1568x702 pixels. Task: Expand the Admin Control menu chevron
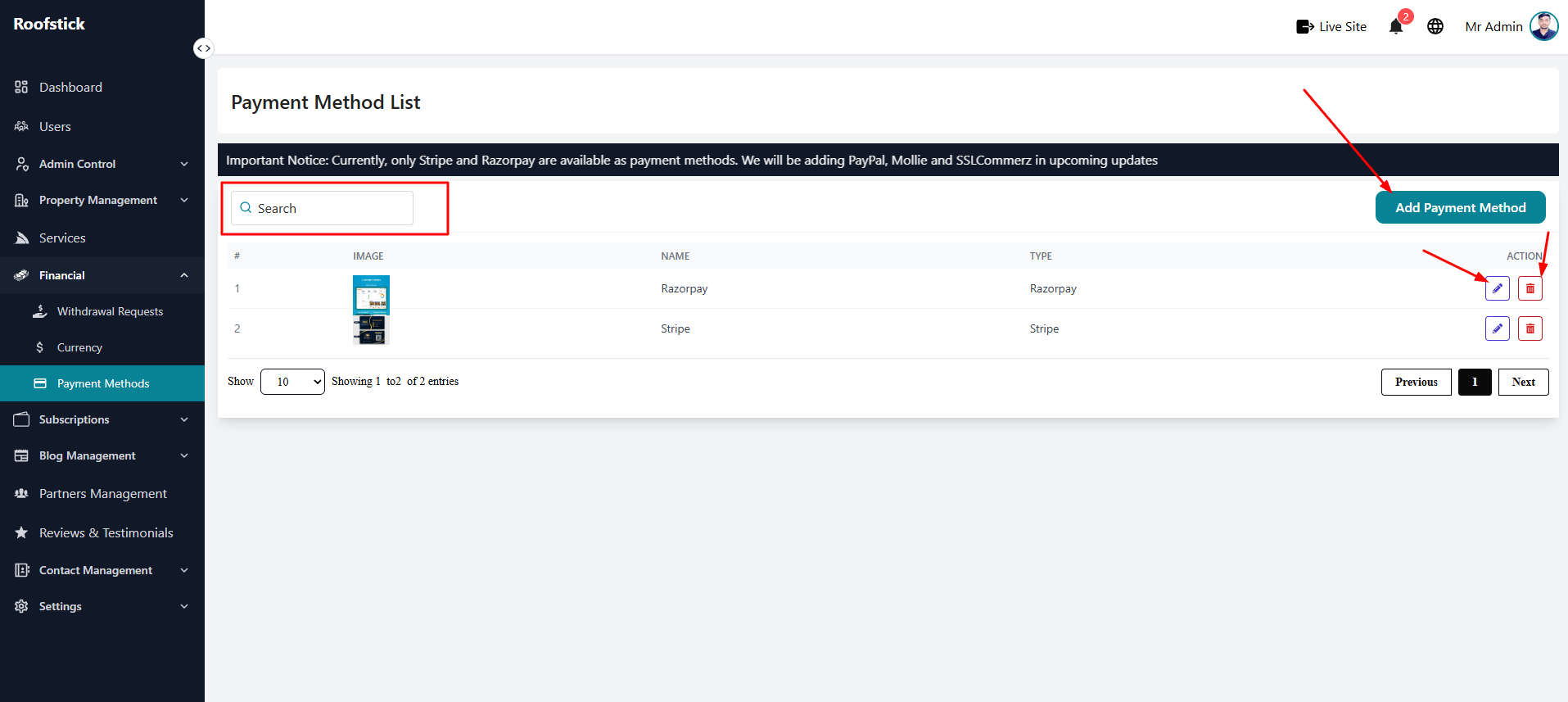(184, 164)
